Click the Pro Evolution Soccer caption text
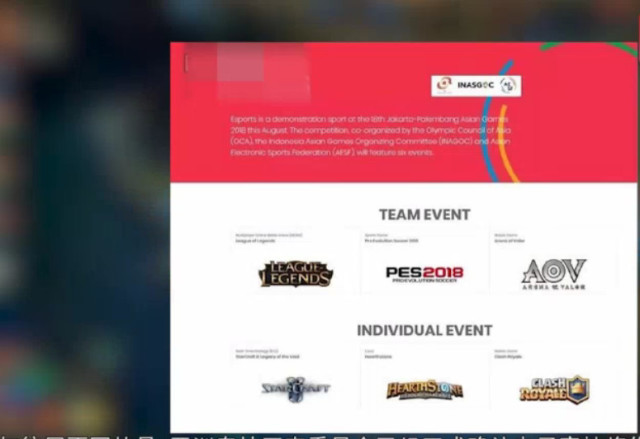The width and height of the screenshot is (640, 439). click(x=391, y=241)
